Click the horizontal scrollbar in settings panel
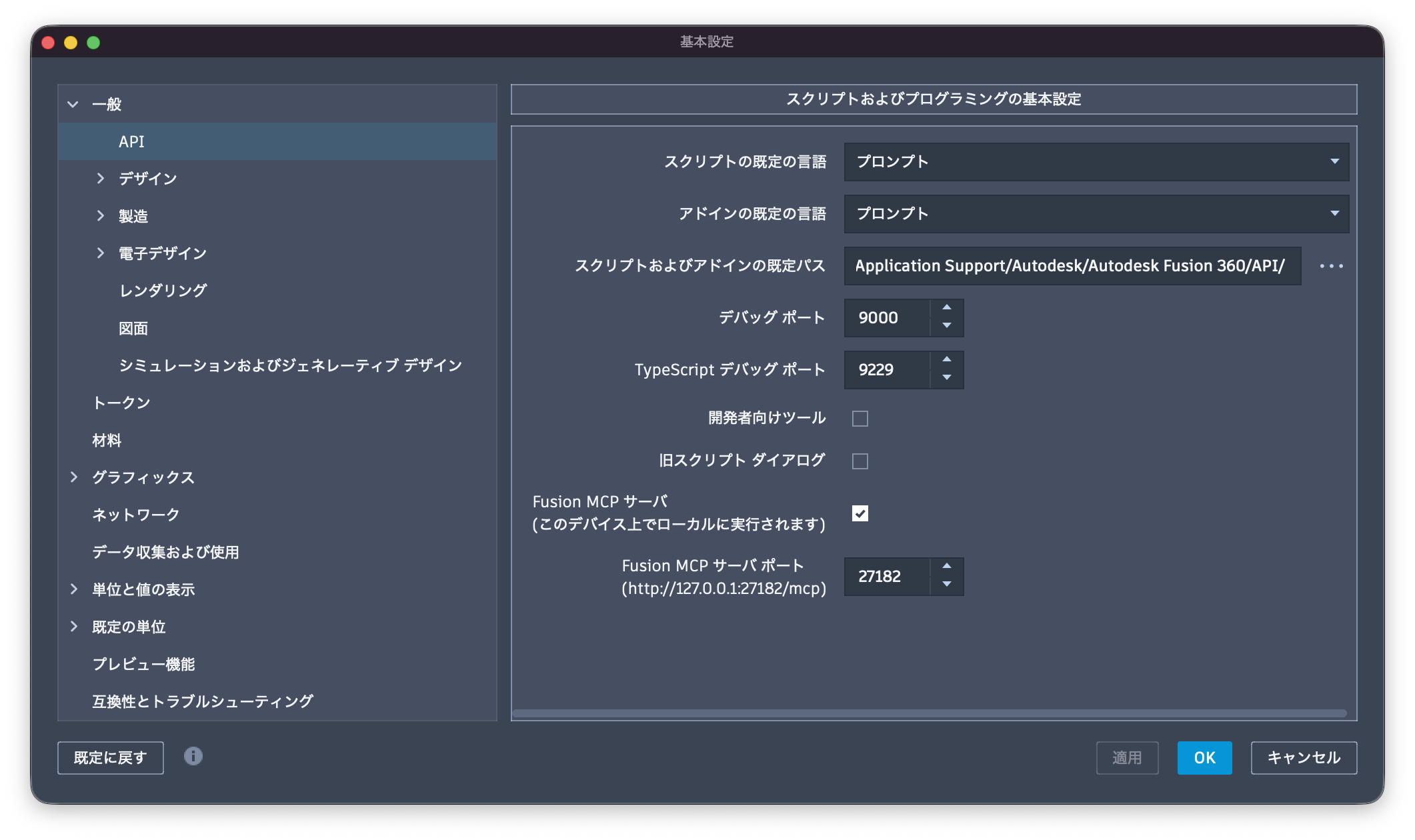The image size is (1415, 840). tap(930, 713)
